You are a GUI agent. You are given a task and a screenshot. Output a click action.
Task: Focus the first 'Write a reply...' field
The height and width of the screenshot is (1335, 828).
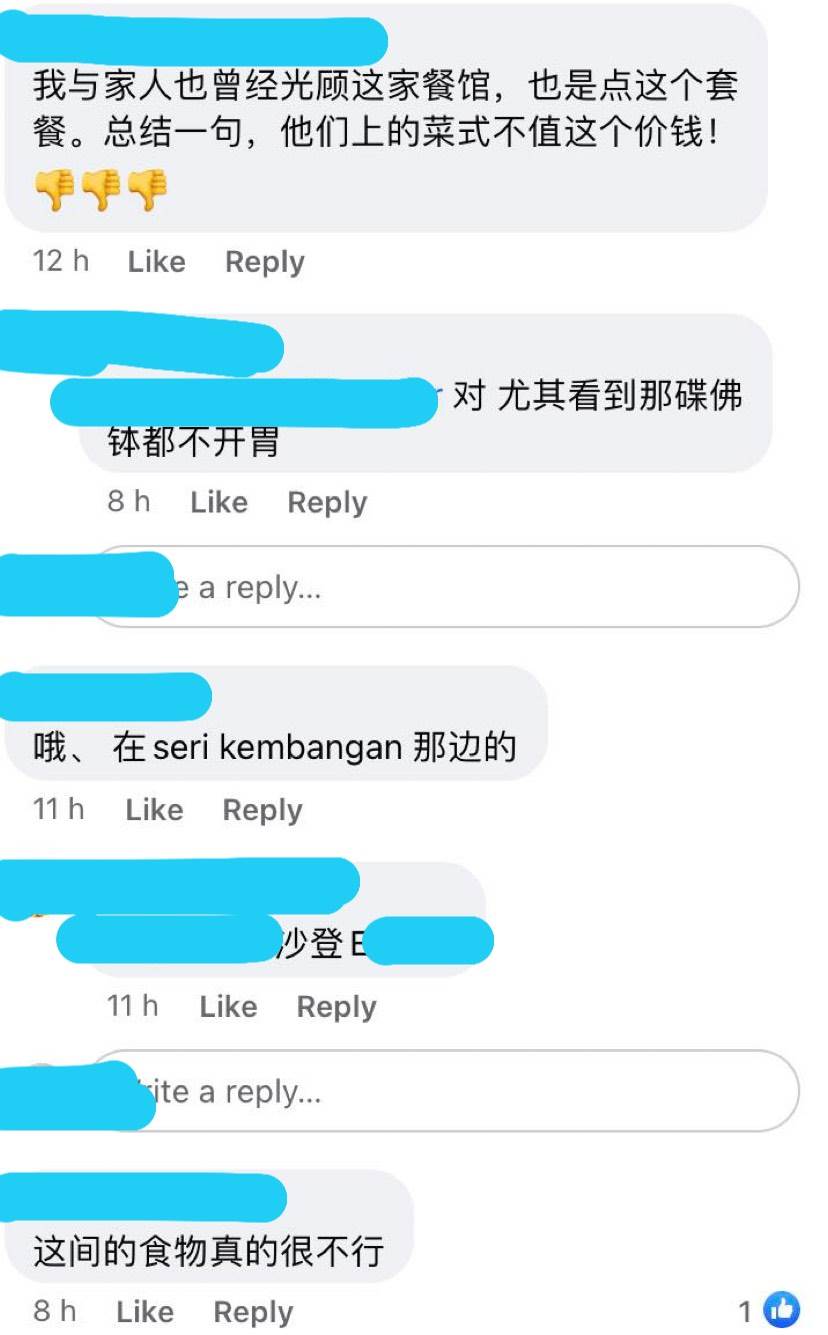(445, 587)
